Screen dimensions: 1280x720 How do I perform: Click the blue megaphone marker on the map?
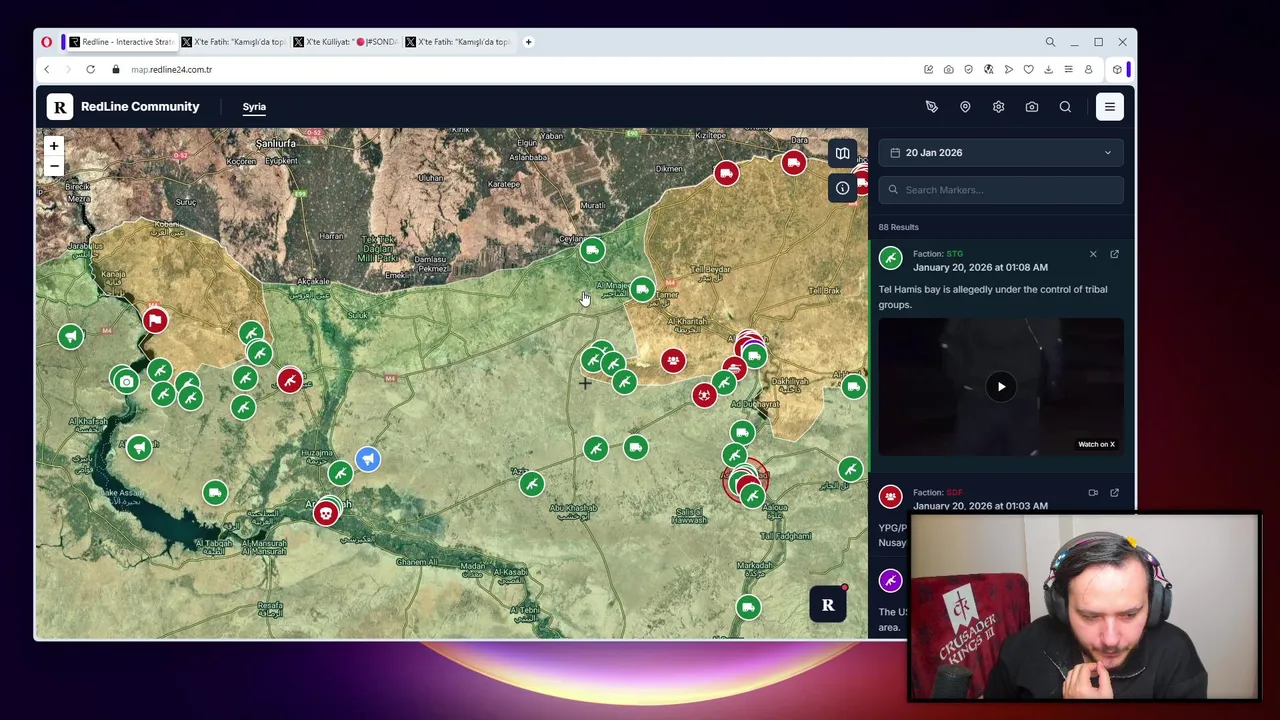tap(368, 458)
